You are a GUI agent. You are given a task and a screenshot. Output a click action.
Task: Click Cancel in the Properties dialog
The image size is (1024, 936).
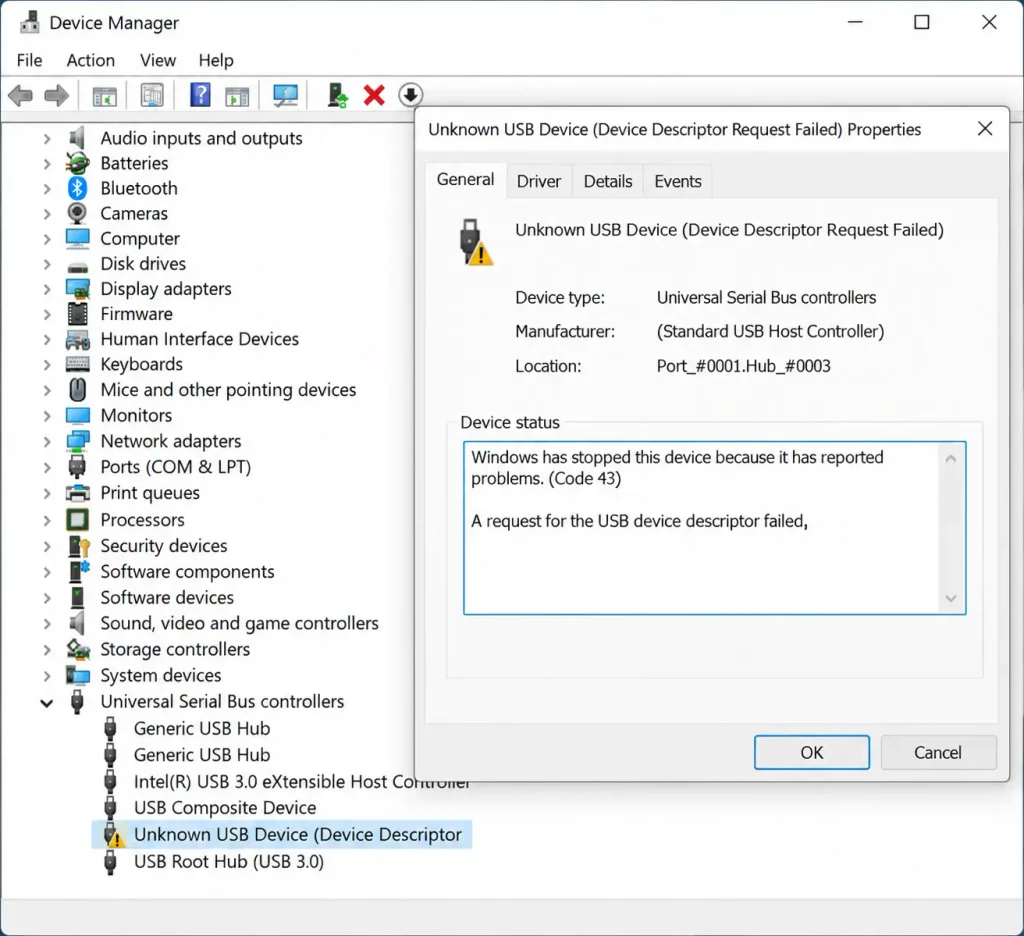tap(938, 752)
